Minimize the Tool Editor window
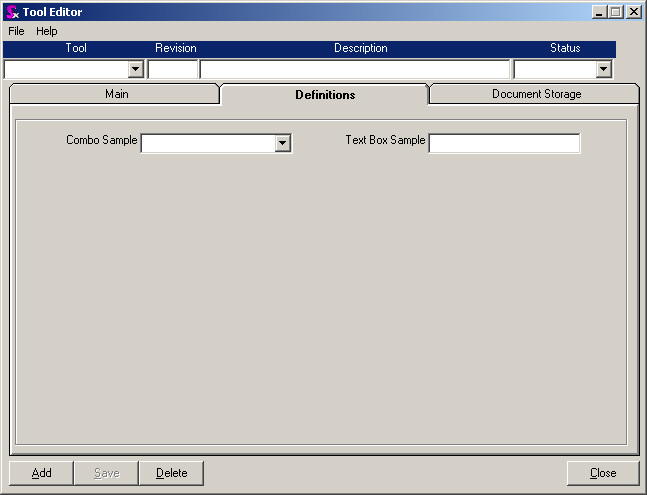Screen dimensions: 647x495 [599, 12]
